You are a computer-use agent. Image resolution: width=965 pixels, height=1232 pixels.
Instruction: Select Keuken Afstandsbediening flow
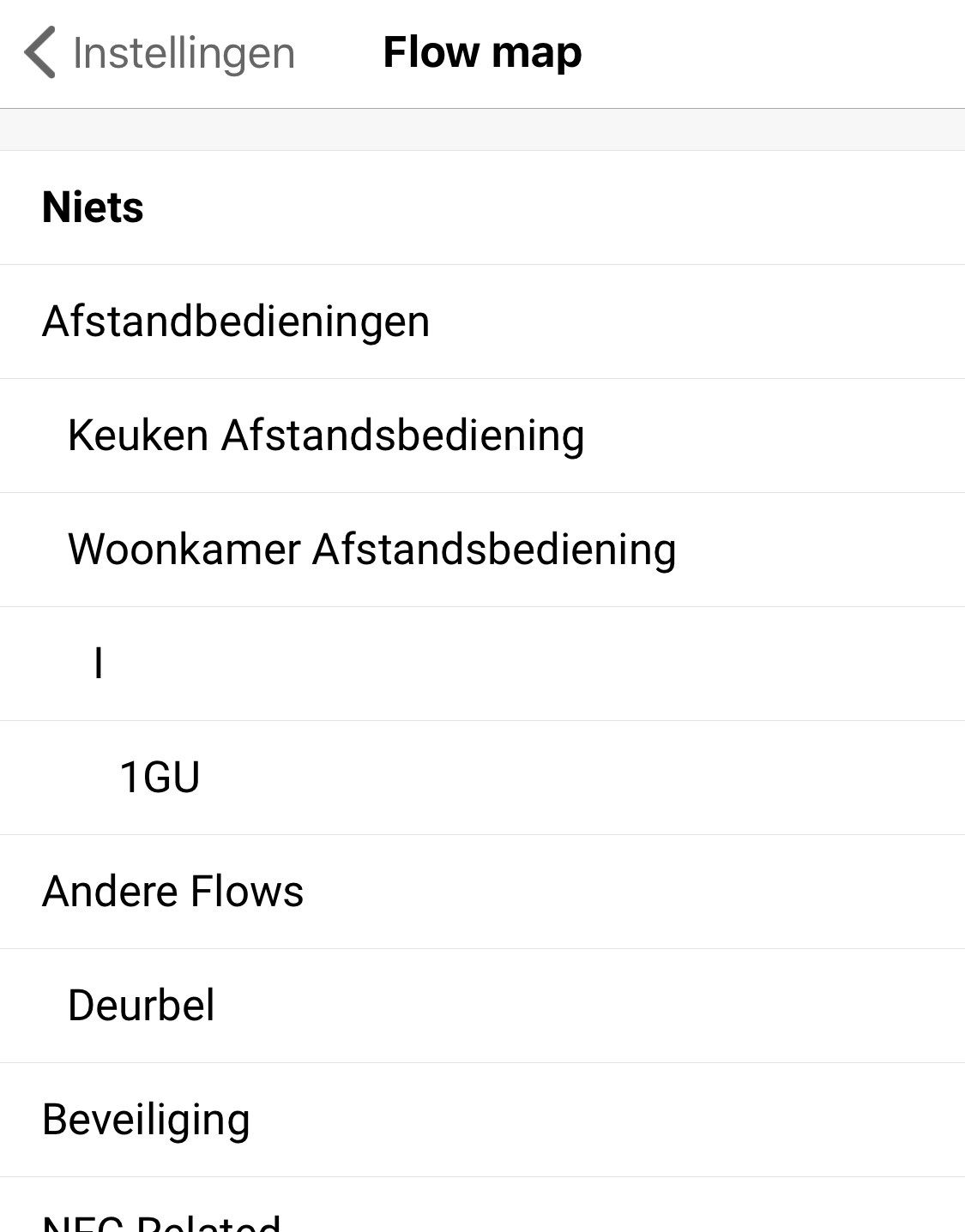[326, 436]
